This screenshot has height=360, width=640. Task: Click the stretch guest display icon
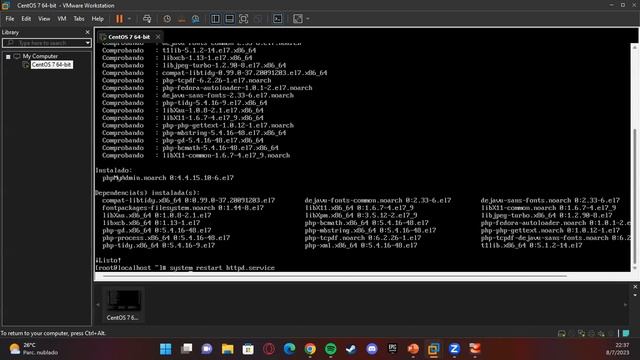click(x=298, y=19)
